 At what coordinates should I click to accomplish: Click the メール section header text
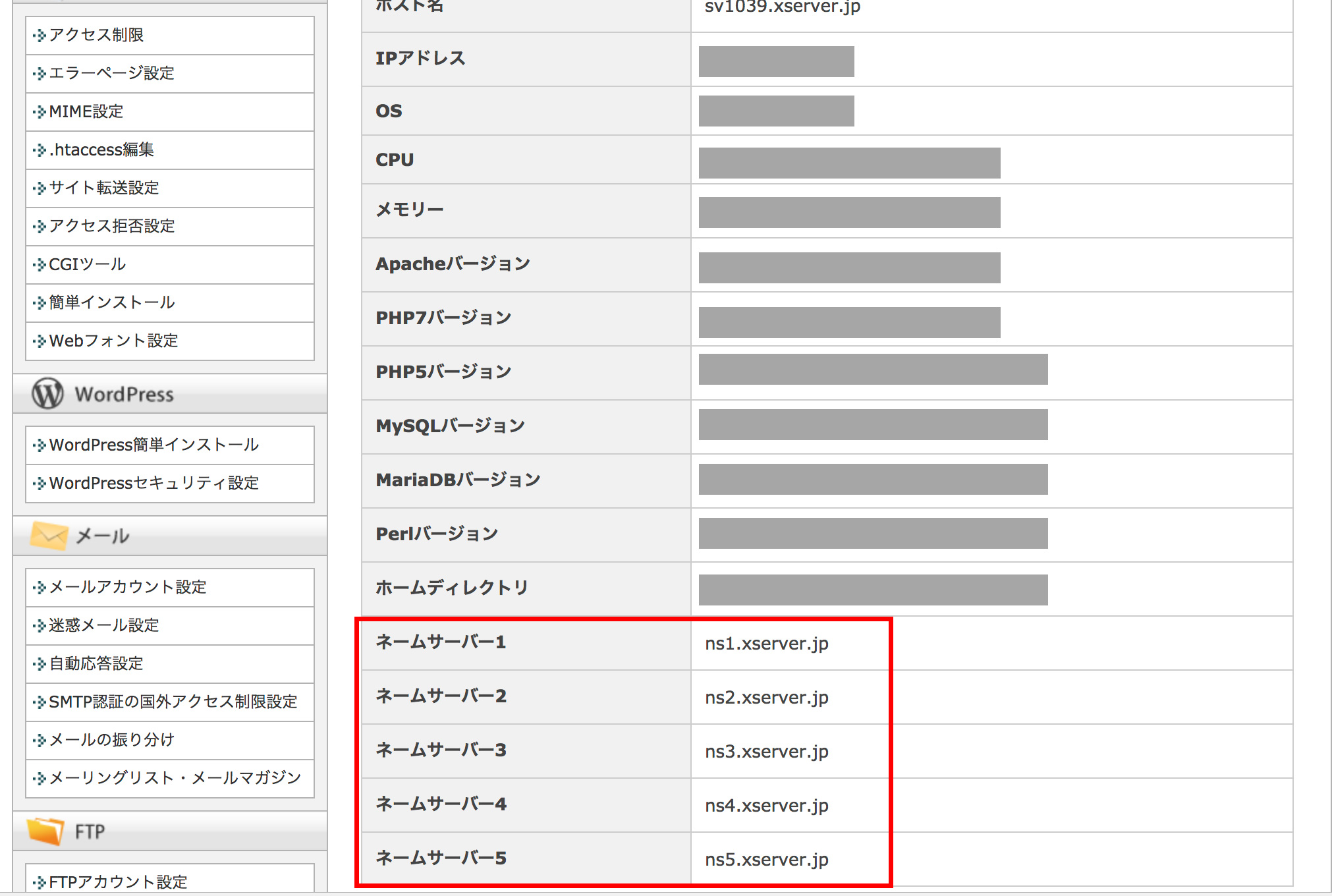pyautogui.click(x=103, y=536)
